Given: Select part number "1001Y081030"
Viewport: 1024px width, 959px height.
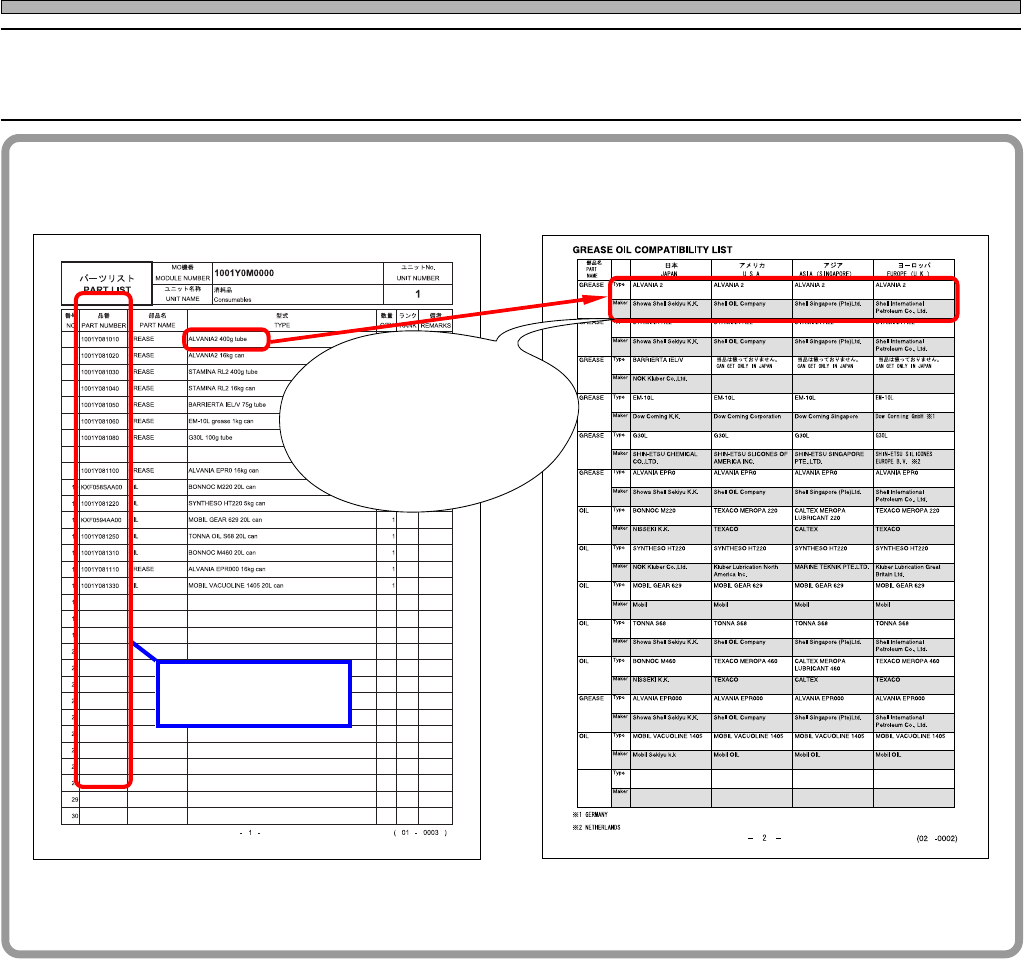Looking at the screenshot, I should pyautogui.click(x=100, y=372).
